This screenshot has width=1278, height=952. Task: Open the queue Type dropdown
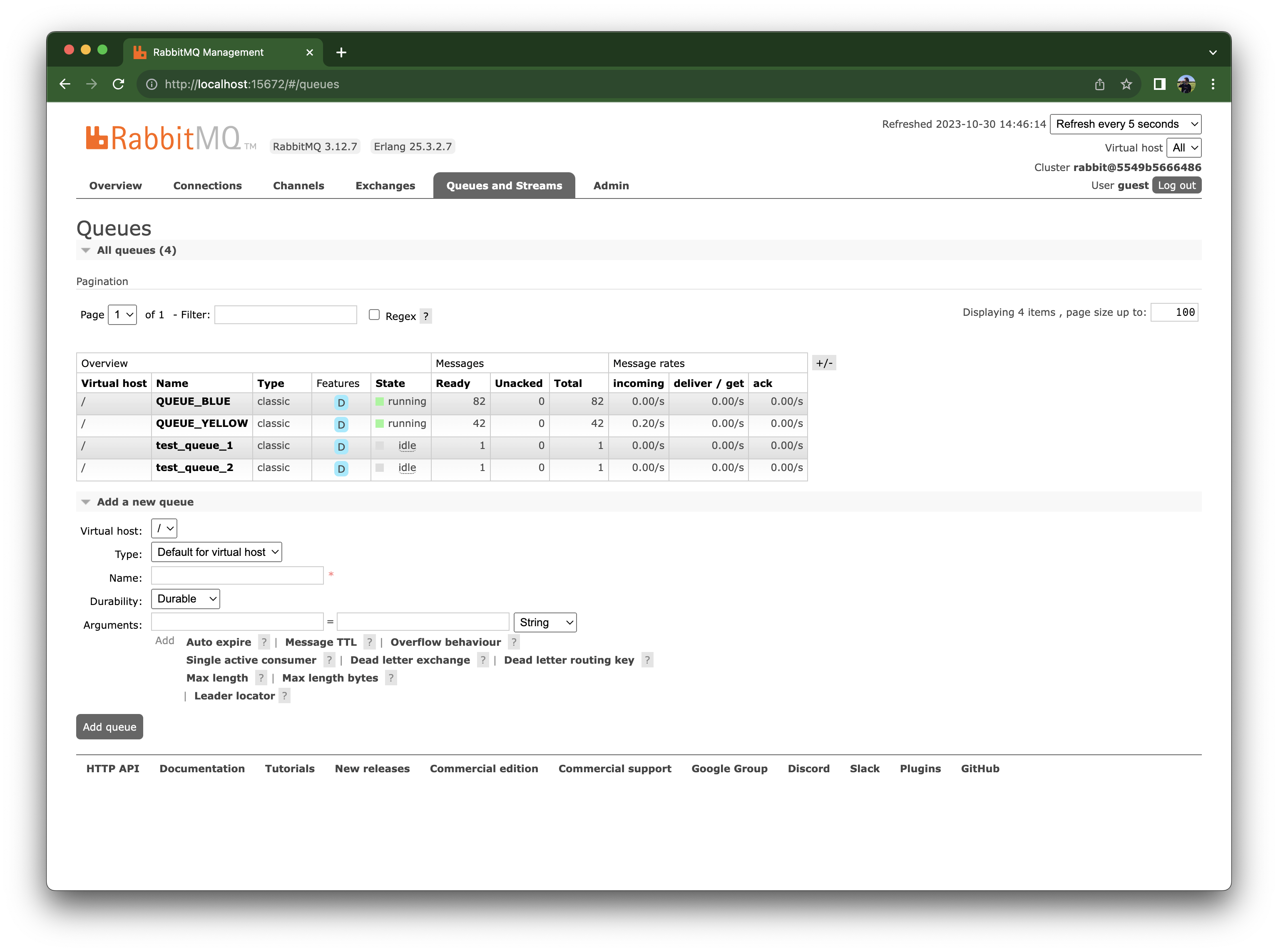[x=217, y=552]
